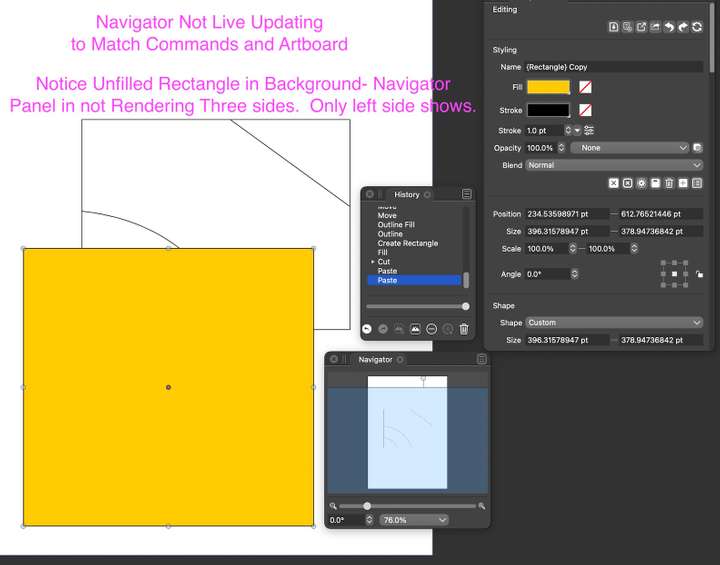Click the refresh icon in Editing section
This screenshot has width=720, height=565.
pyautogui.click(x=697, y=27)
